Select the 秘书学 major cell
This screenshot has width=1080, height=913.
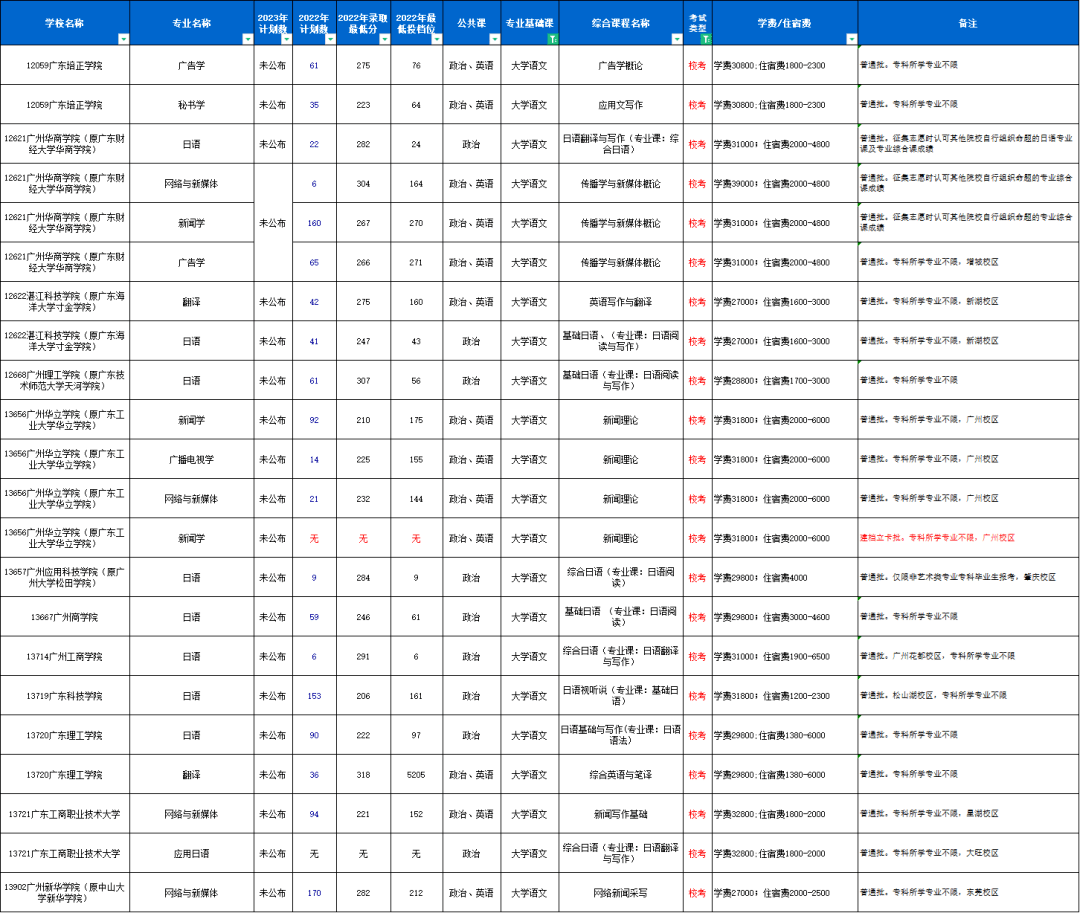point(191,105)
